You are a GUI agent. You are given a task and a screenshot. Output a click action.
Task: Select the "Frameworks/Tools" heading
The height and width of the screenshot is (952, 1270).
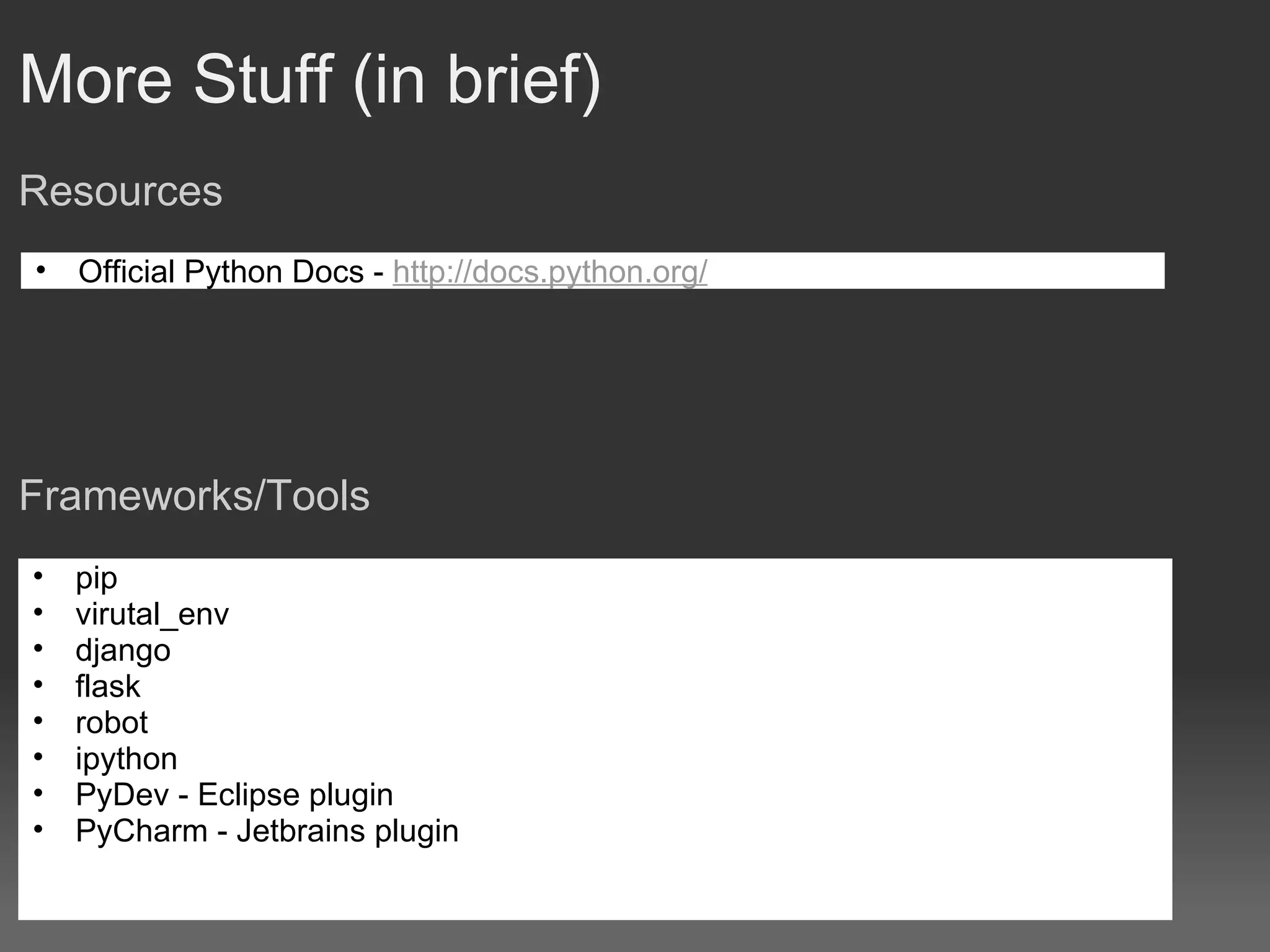coord(195,495)
